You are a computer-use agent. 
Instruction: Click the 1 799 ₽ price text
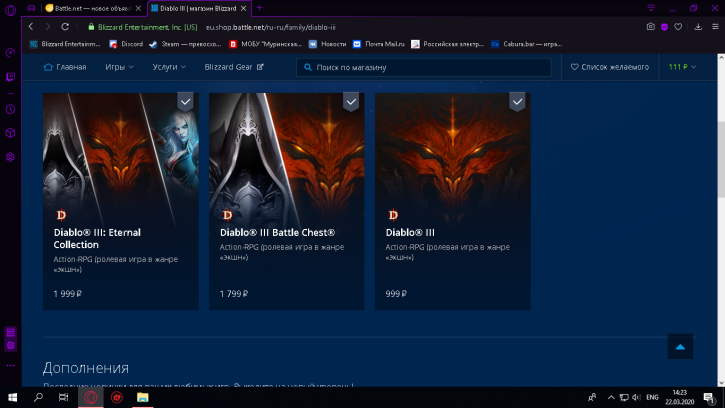(x=234, y=293)
